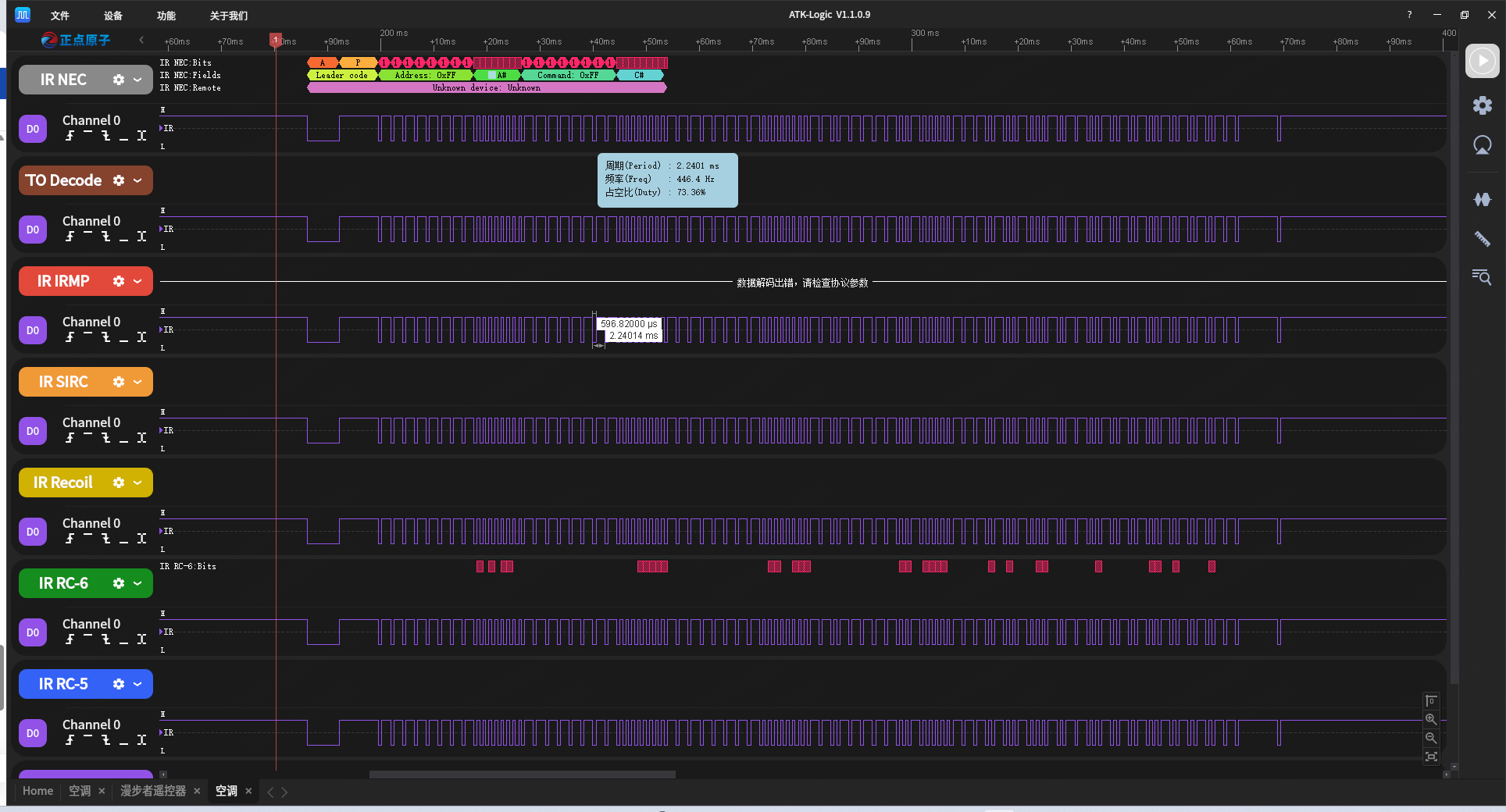Toggle rising edge trigger under IR NEC channel
The image size is (1506, 812).
[70, 136]
